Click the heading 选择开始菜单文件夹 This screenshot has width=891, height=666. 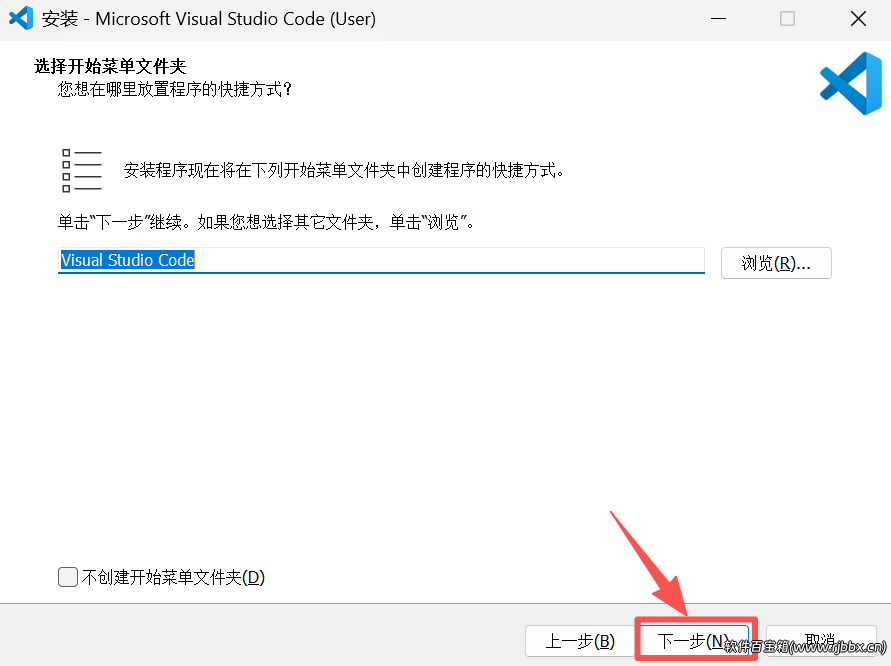point(110,66)
